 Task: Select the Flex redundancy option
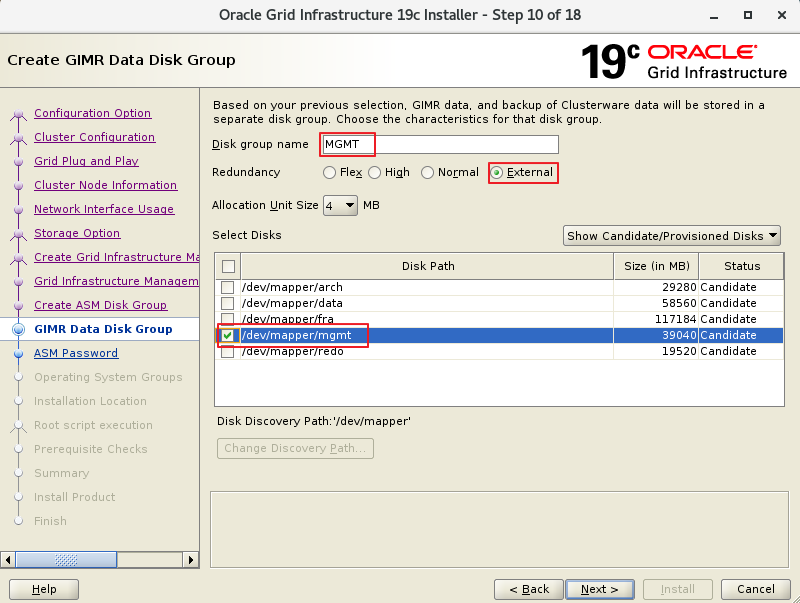point(330,173)
